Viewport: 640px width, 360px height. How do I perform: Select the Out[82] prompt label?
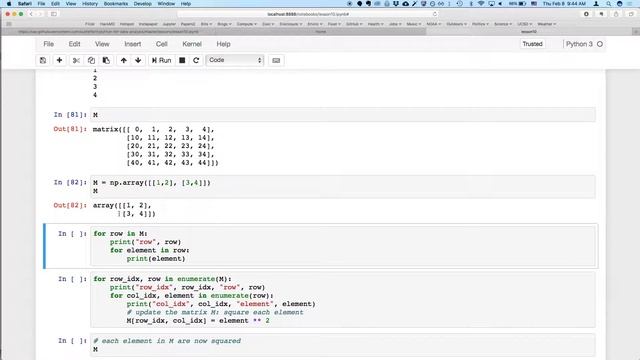click(70, 205)
